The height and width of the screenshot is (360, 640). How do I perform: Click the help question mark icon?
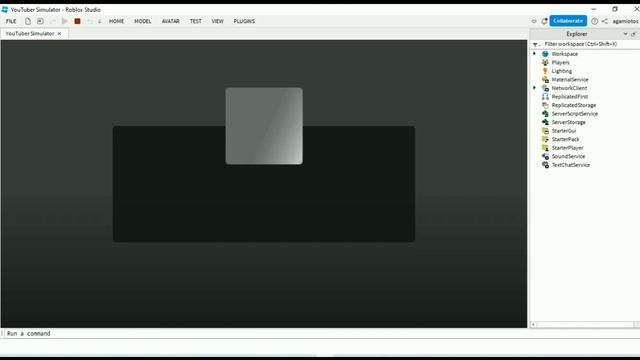(x=594, y=21)
